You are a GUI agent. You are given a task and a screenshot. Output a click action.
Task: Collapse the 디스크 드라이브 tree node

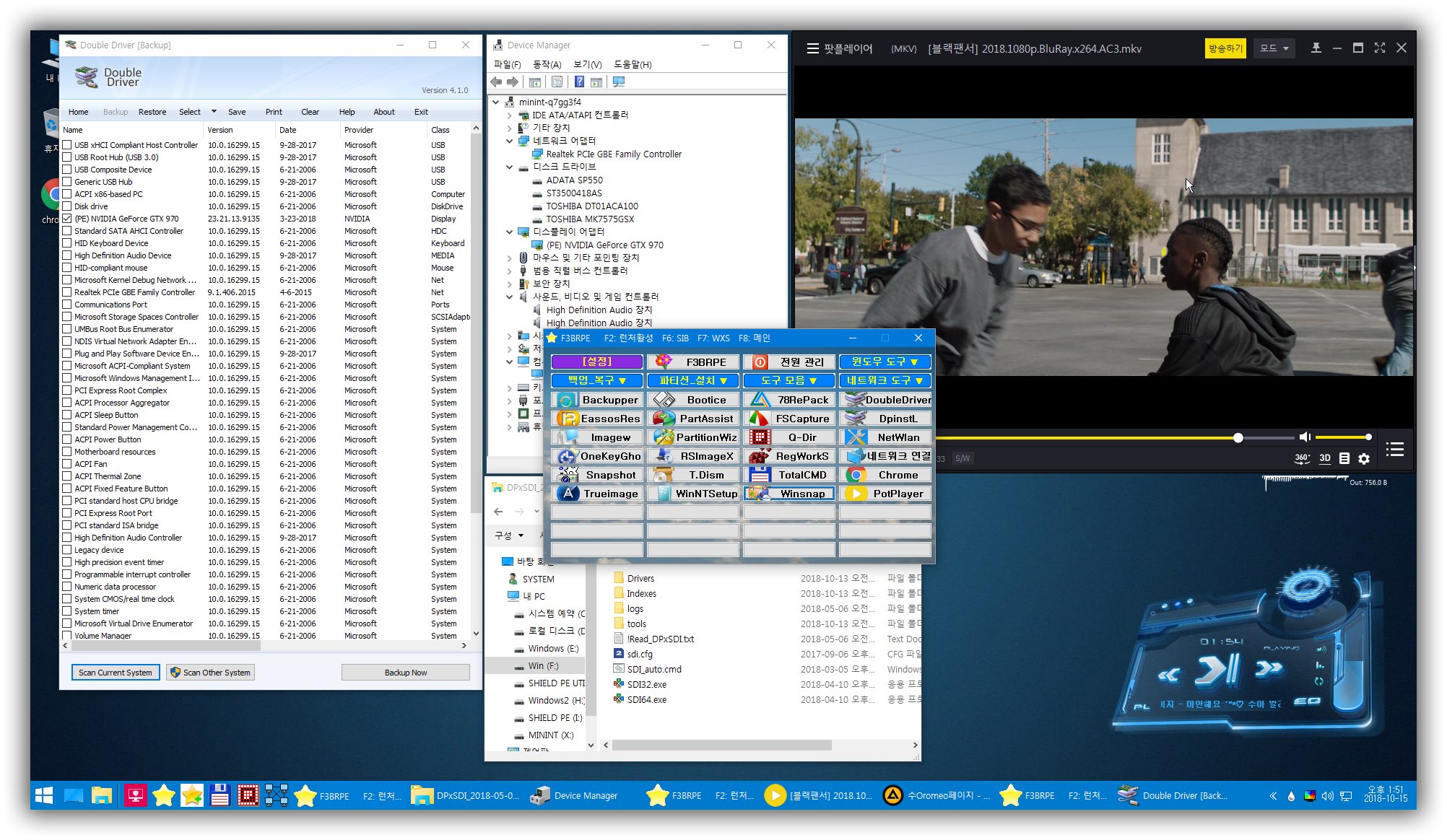(510, 167)
